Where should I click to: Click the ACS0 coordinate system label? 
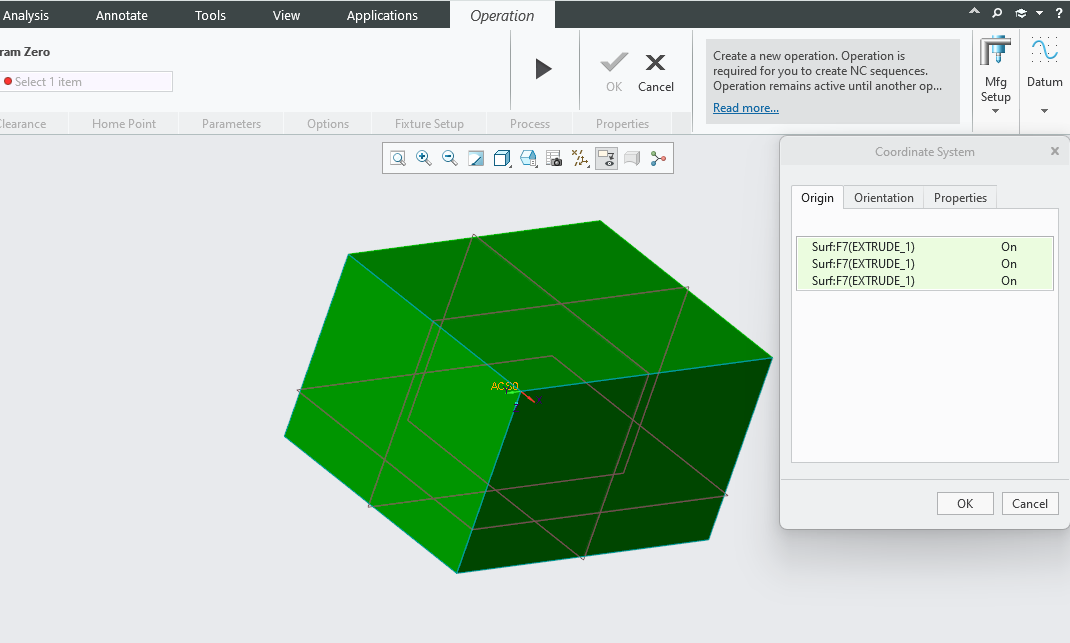tap(504, 386)
